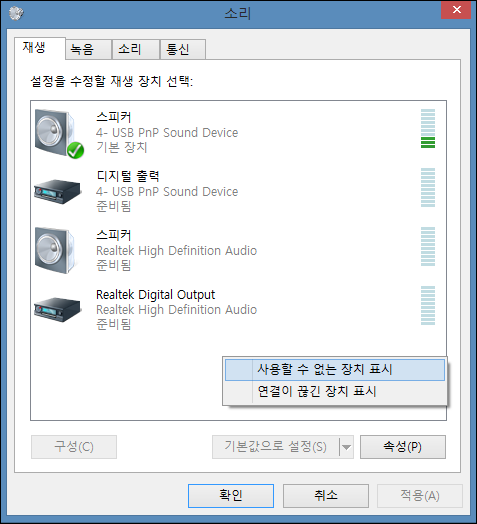Click the sound icon in title bar
Viewport: 477px width, 524px height.
coord(16,13)
